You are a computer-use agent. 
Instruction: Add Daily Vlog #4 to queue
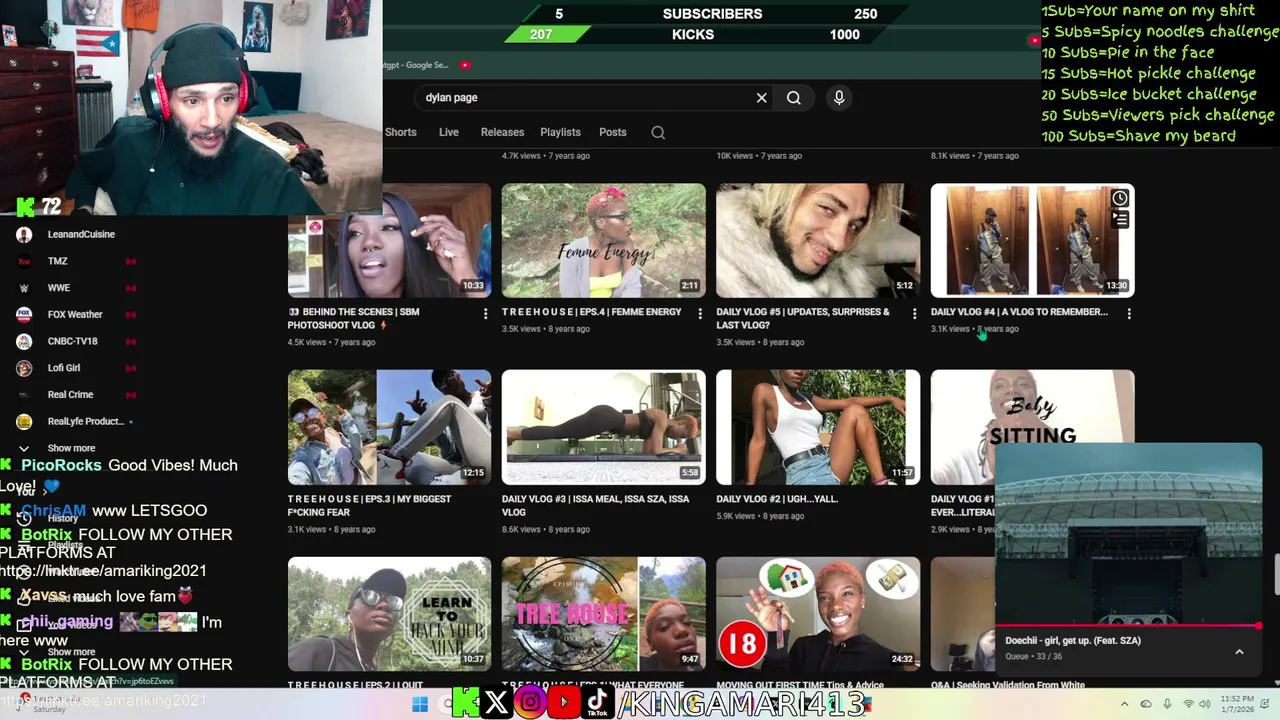1120,219
